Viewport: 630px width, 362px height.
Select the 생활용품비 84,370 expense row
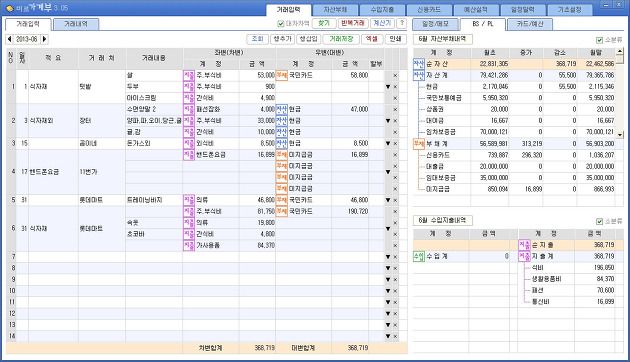coord(567,279)
